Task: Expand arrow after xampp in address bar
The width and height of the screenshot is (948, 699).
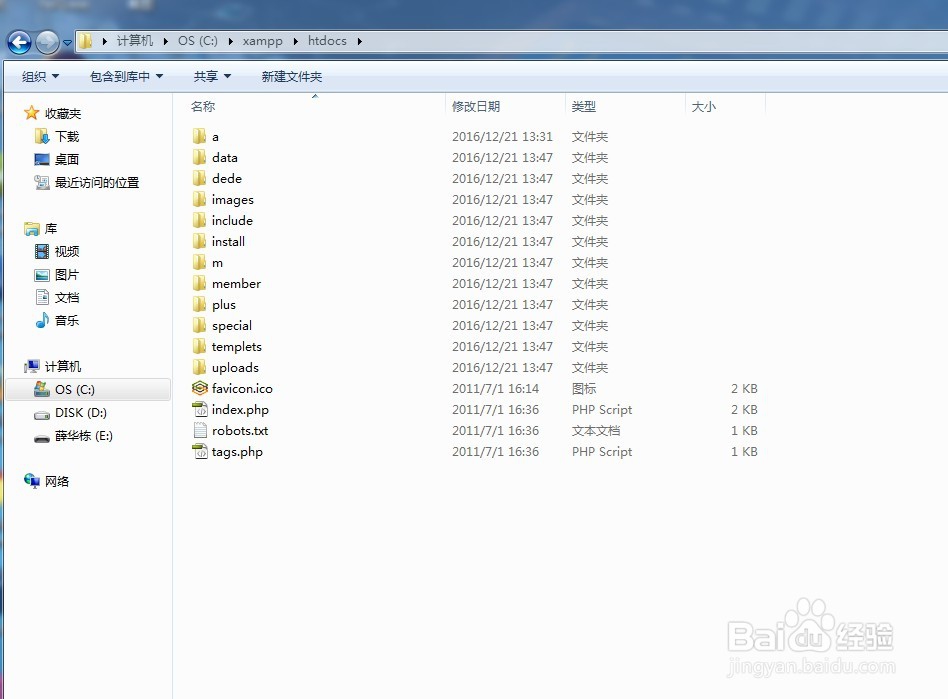Action: click(296, 41)
